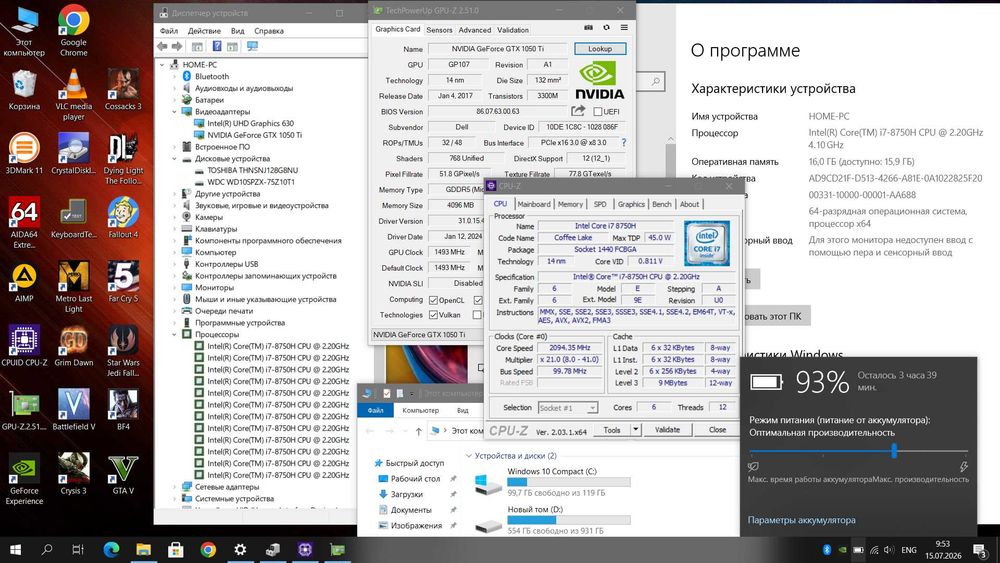Select the Battlefield V desktop icon

(73, 409)
